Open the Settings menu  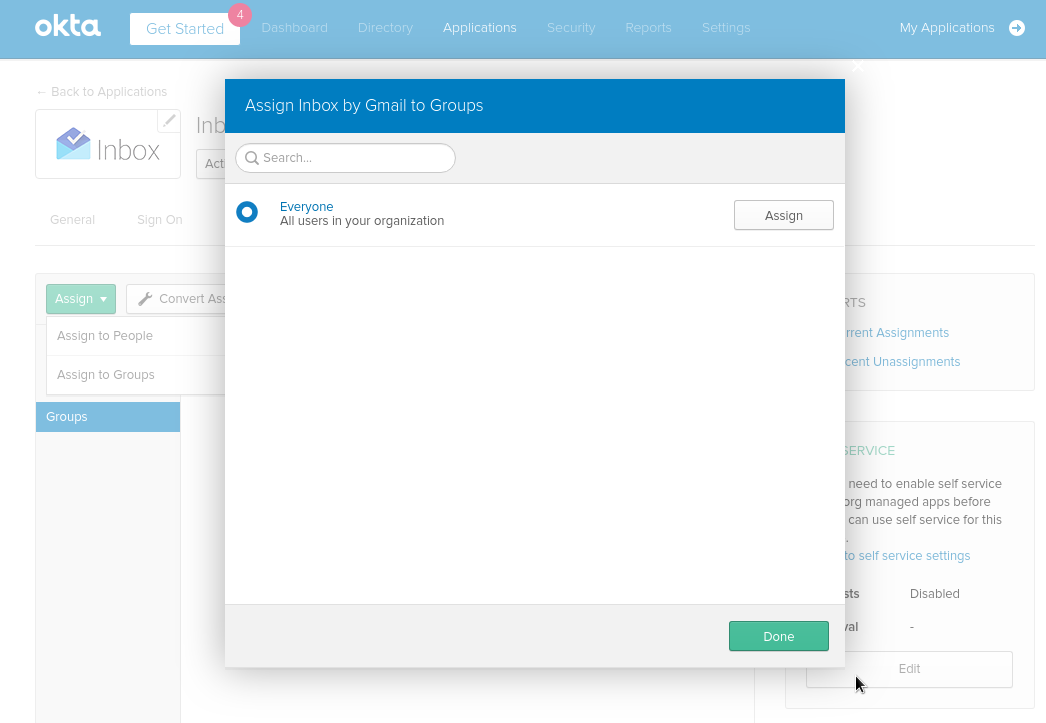point(726,28)
